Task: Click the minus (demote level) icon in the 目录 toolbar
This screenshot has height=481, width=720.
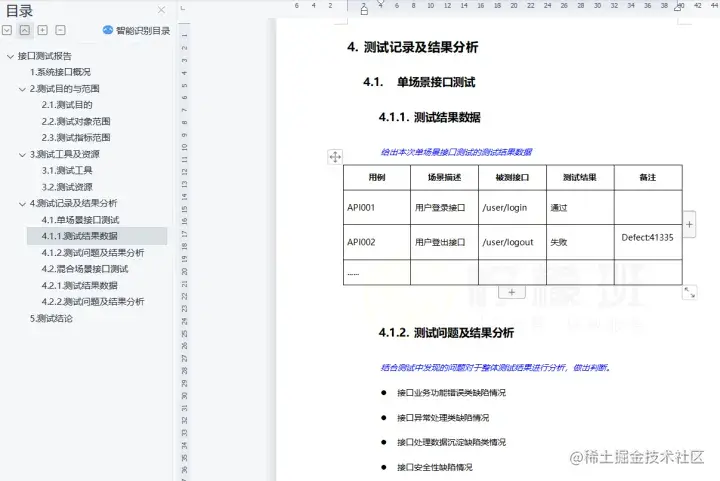Action: tap(60, 30)
